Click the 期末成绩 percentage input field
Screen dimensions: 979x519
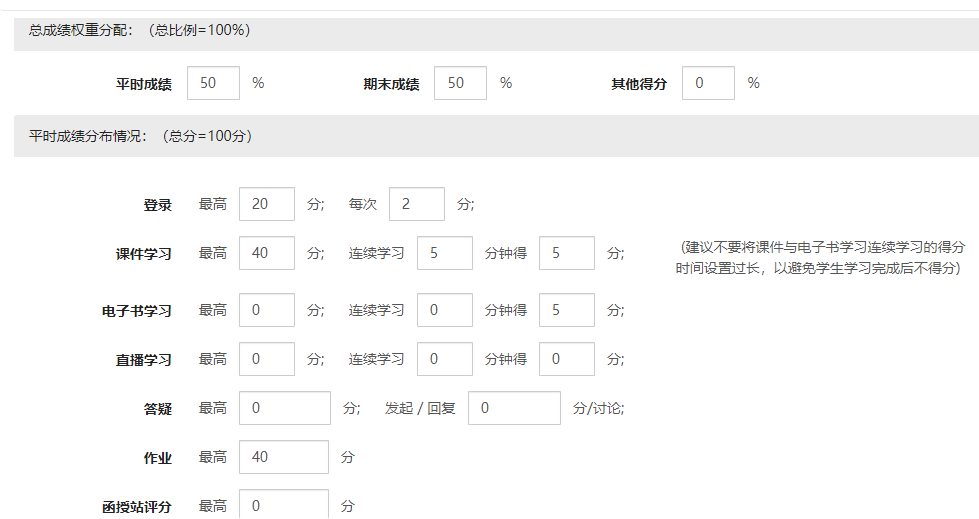tap(461, 83)
